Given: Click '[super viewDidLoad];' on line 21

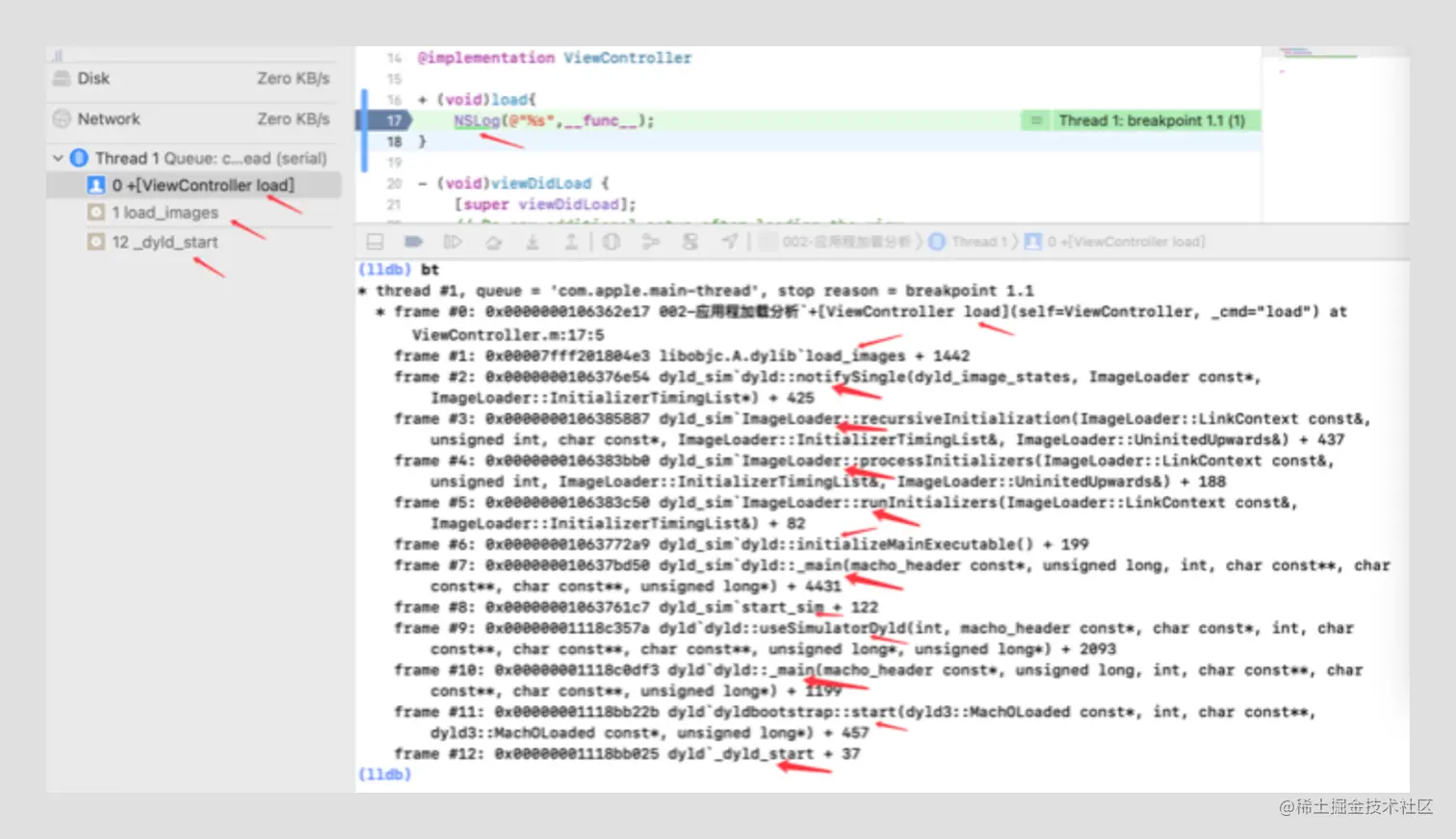Looking at the screenshot, I should [x=545, y=204].
